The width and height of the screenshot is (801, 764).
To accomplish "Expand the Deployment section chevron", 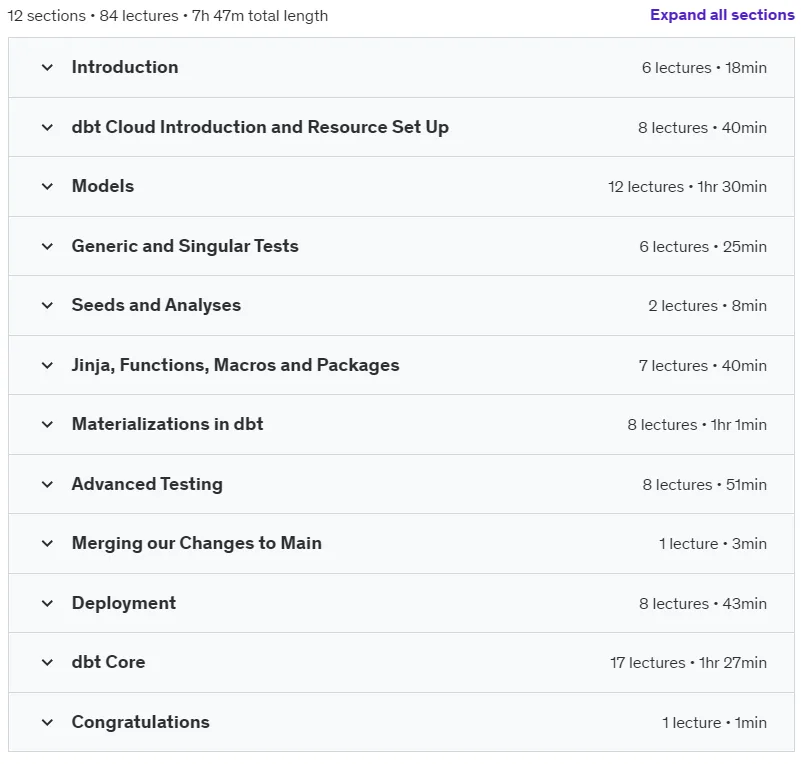I will pyautogui.click(x=47, y=603).
